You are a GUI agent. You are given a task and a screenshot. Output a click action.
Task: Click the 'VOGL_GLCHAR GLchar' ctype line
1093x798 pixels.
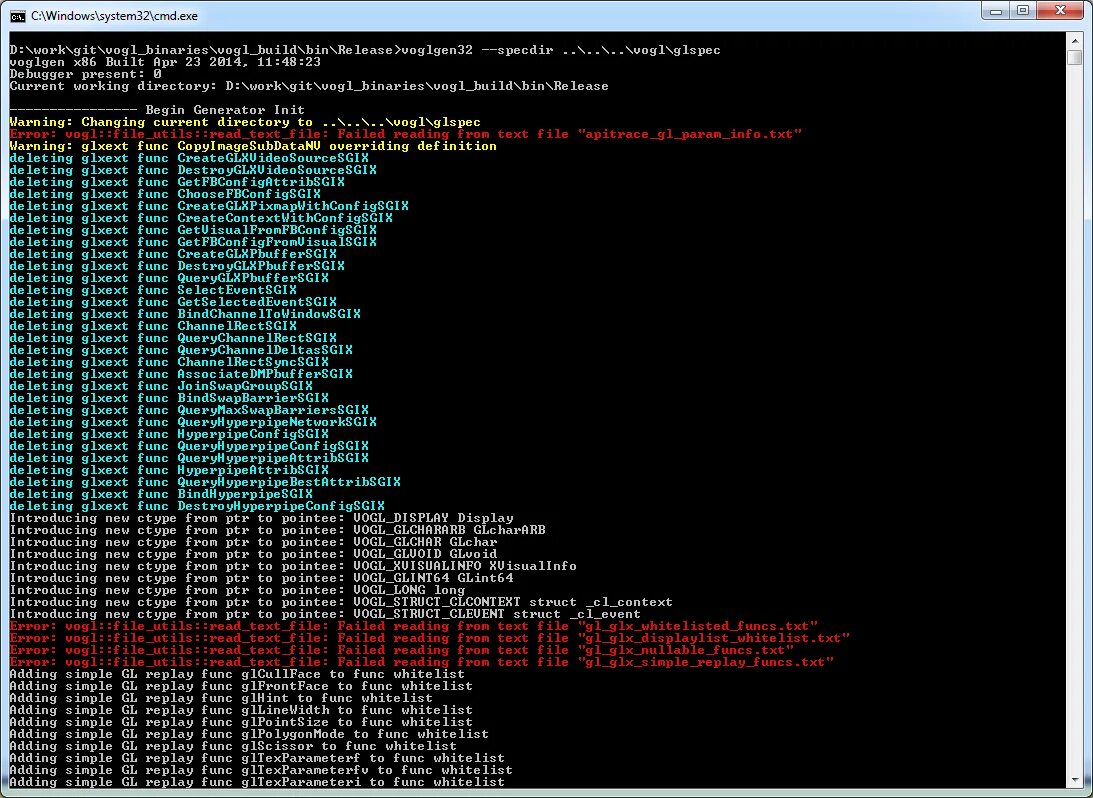(x=253, y=542)
